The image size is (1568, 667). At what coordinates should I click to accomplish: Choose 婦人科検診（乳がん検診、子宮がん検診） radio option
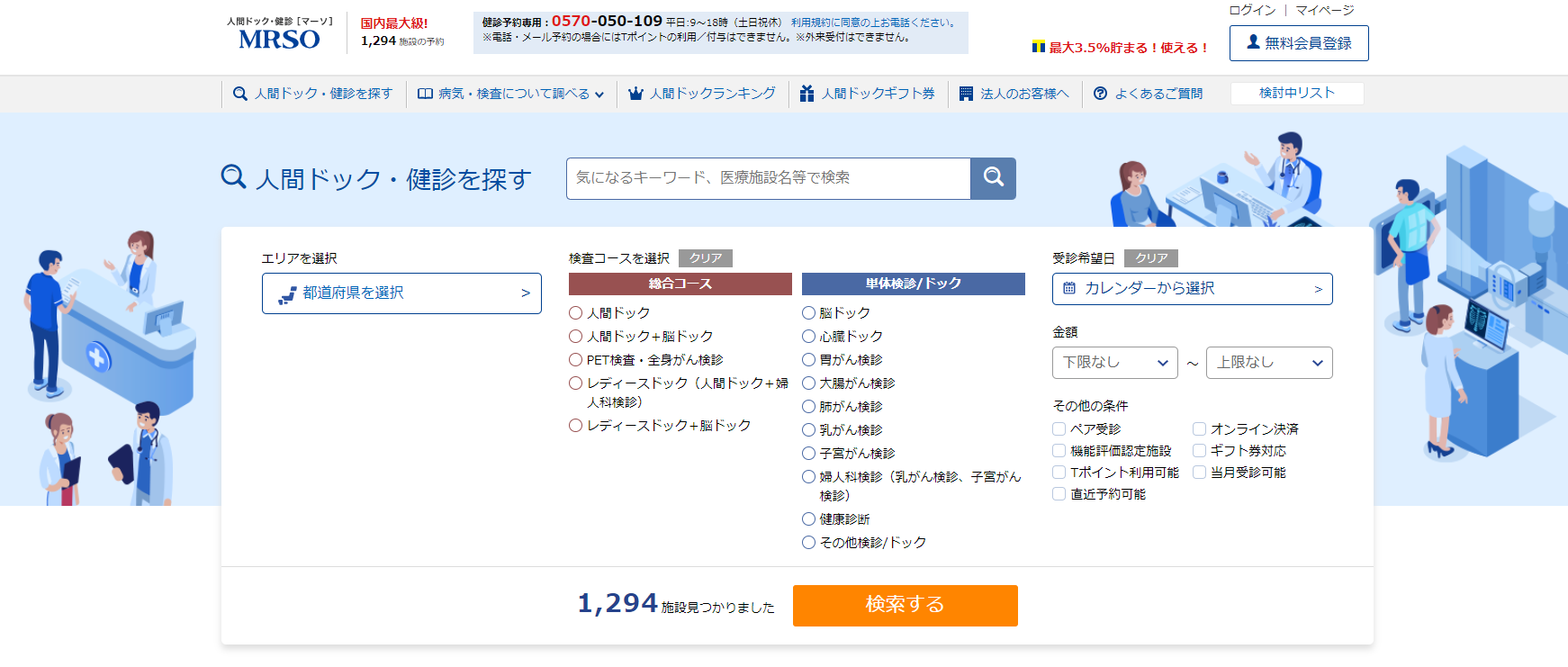pyautogui.click(x=809, y=477)
